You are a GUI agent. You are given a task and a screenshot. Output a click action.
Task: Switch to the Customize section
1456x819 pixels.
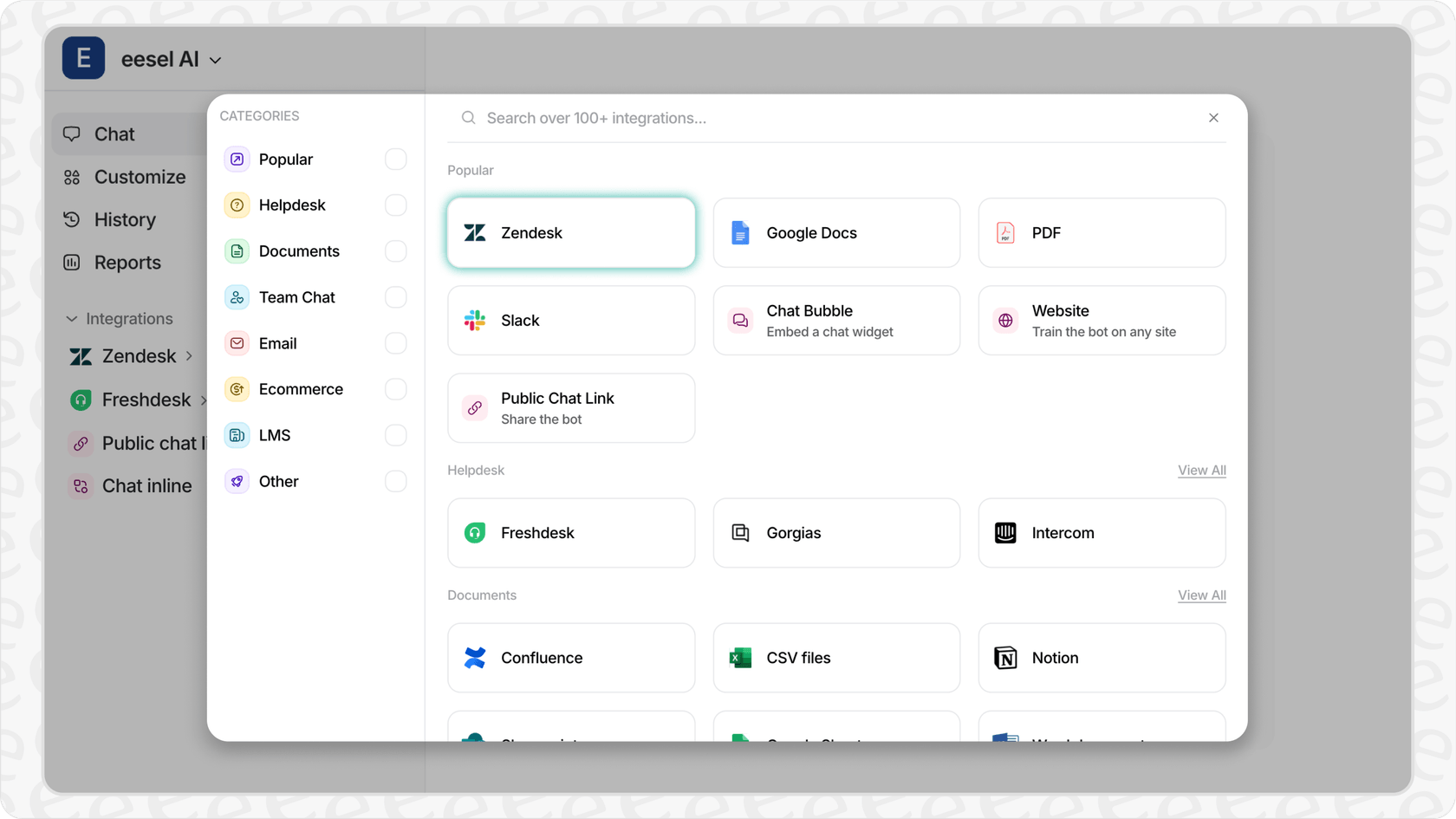click(x=140, y=176)
